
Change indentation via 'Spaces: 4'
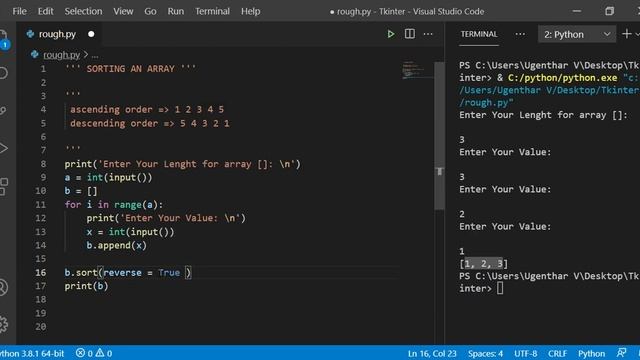485,353
